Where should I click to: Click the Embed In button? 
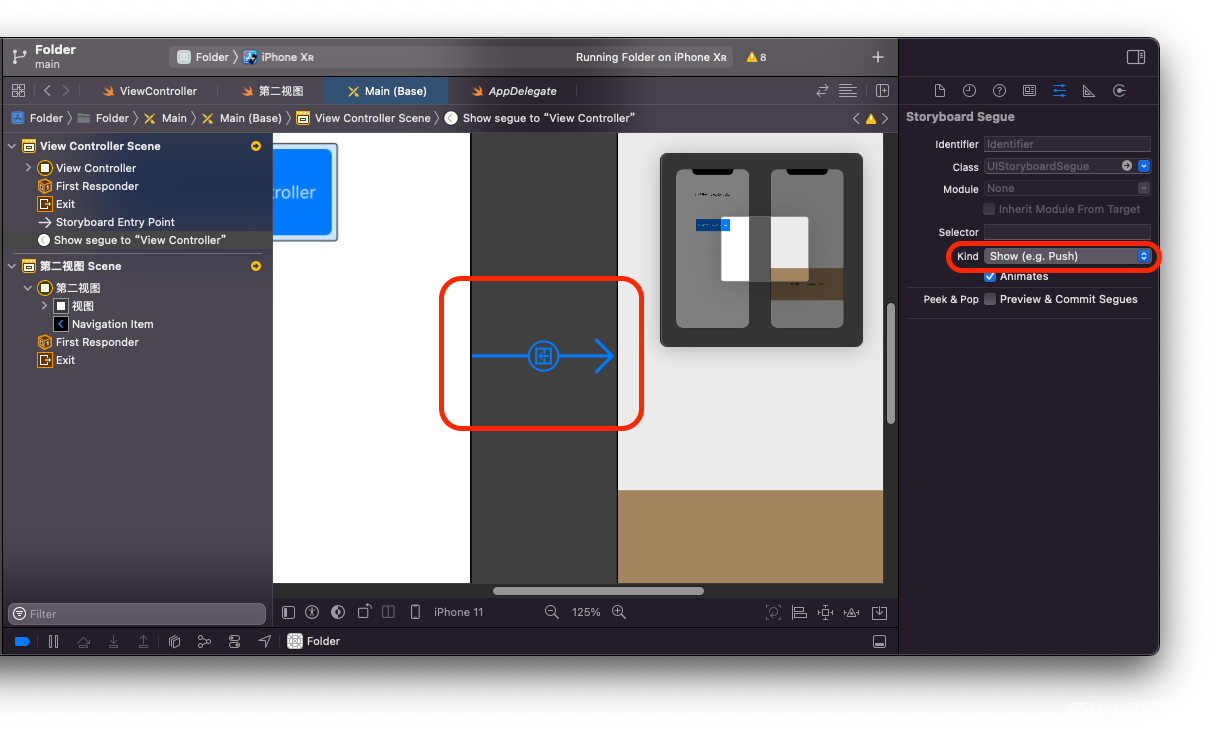pyautogui.click(x=879, y=612)
